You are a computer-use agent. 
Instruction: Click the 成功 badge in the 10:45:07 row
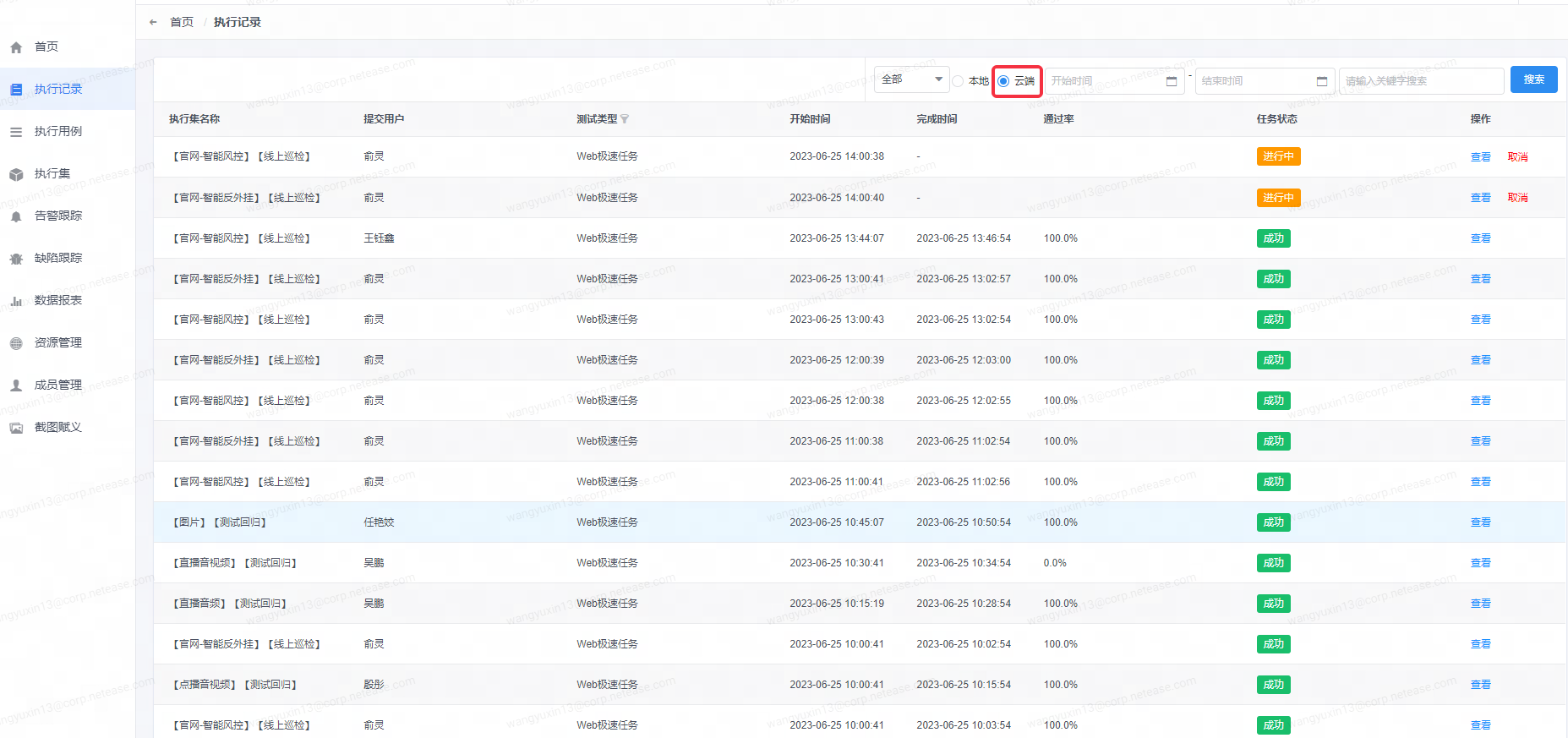pyautogui.click(x=1273, y=522)
